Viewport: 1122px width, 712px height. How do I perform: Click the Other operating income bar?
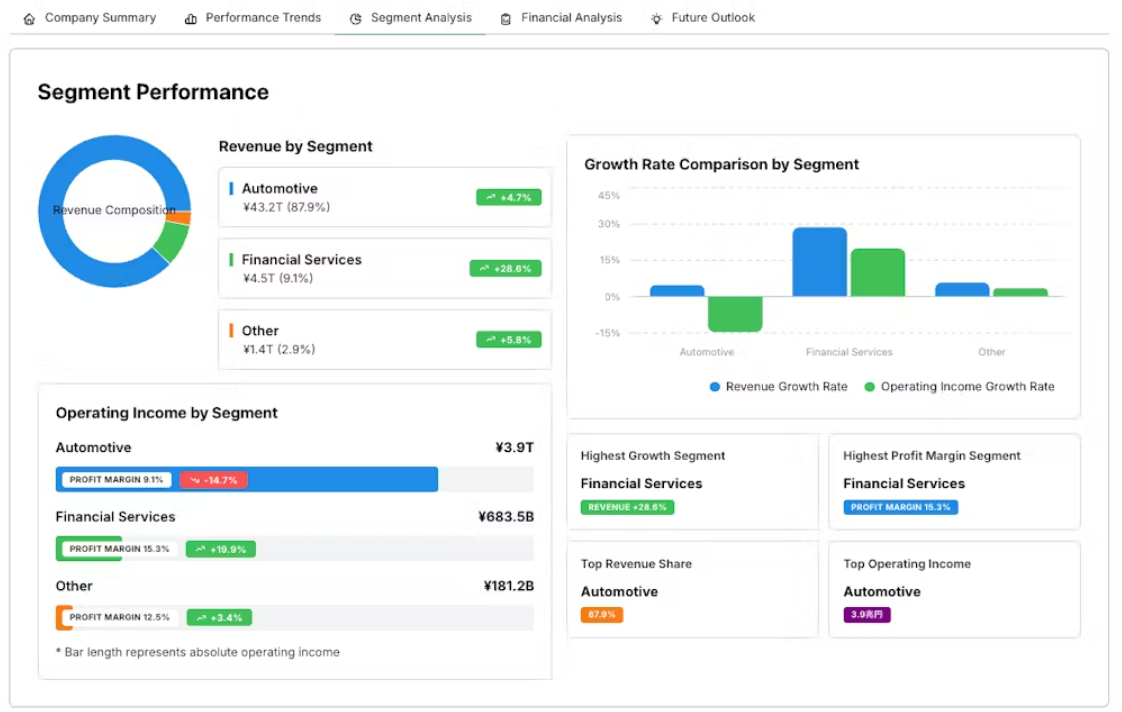[x=294, y=618]
